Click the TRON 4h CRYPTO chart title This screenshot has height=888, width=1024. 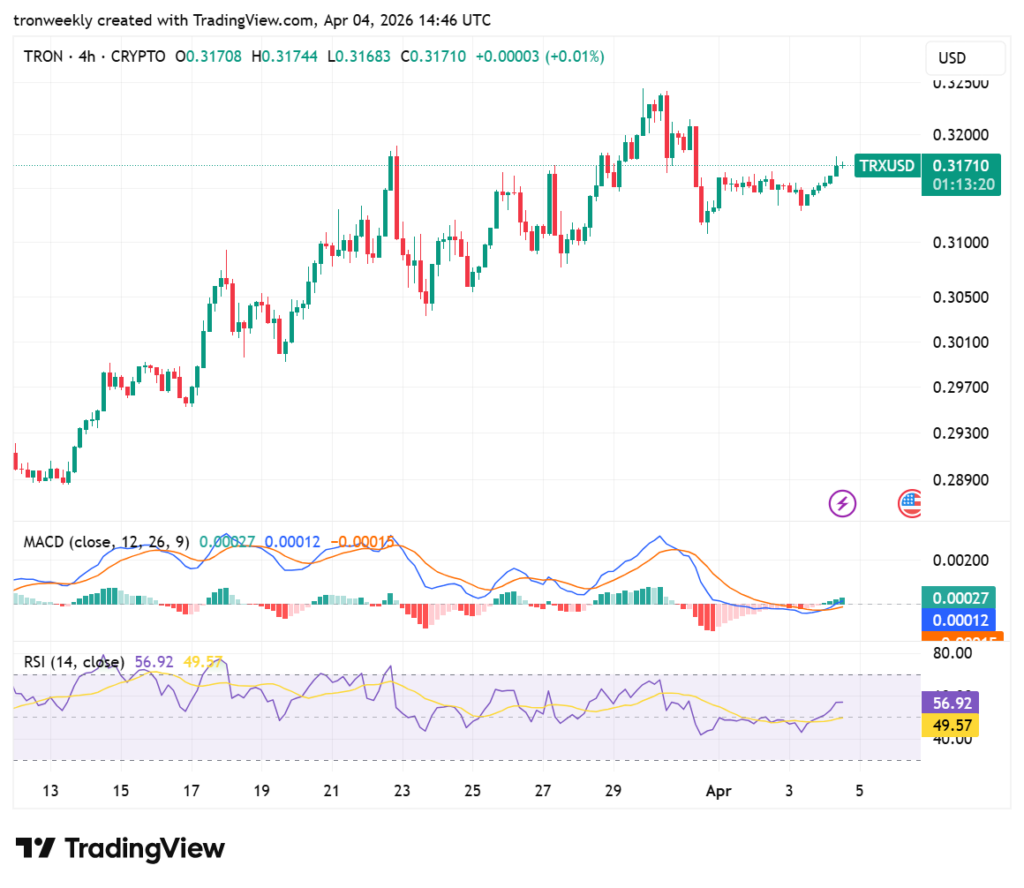[95, 57]
